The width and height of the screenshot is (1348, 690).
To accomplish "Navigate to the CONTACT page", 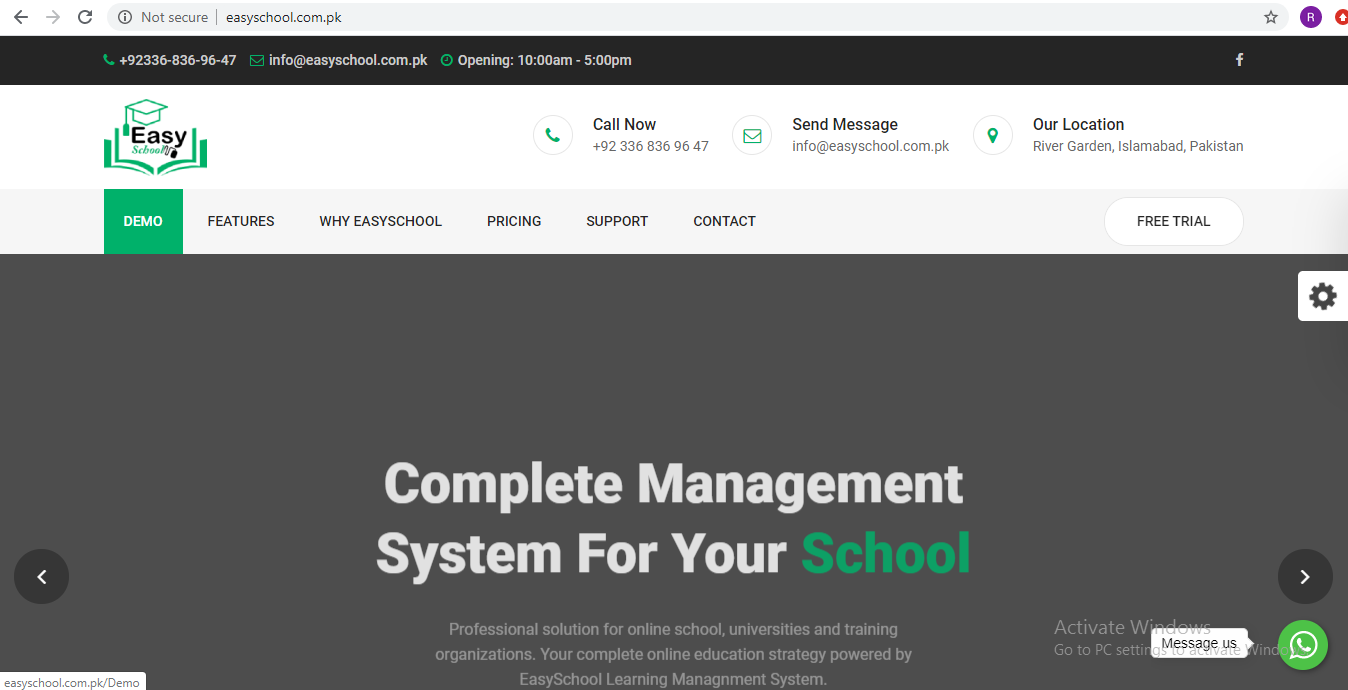I will pos(724,221).
